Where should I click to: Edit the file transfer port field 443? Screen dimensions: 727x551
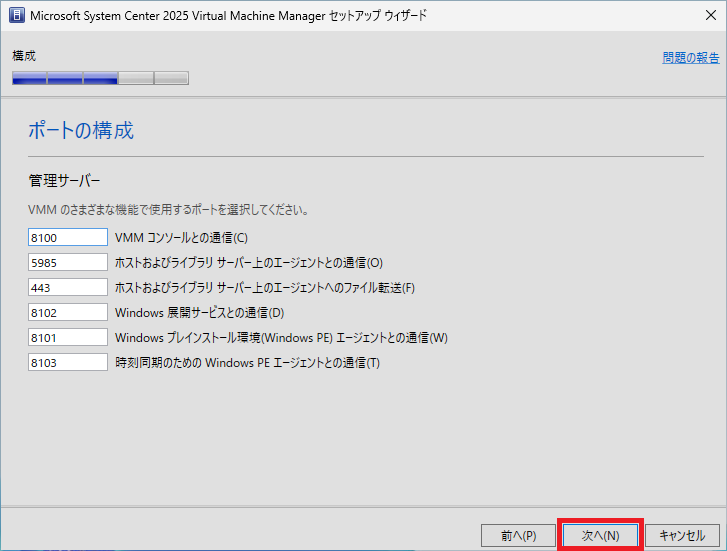pos(68,288)
